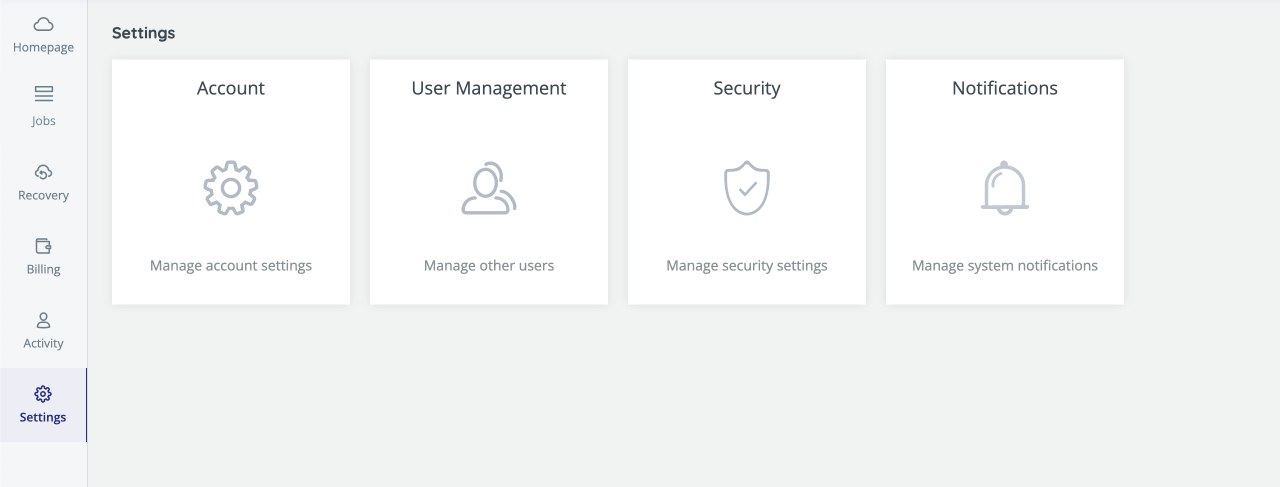1280x487 pixels.
Task: Click the cloud icon for Homepage
Action: [x=43, y=24]
